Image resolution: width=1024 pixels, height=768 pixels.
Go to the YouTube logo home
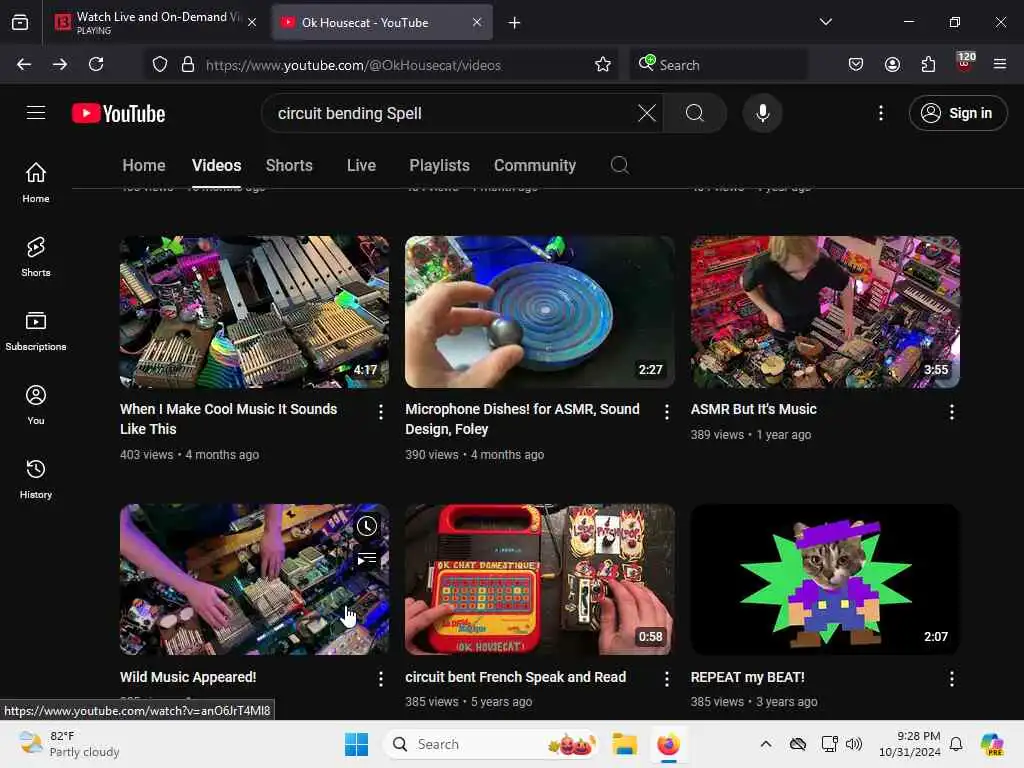tap(118, 114)
